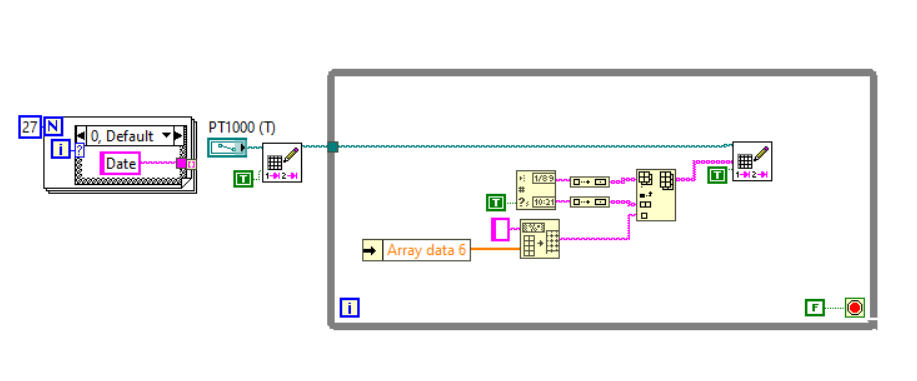The image size is (917, 381).
Task: Click the numeric constant 27
Action: (29, 126)
